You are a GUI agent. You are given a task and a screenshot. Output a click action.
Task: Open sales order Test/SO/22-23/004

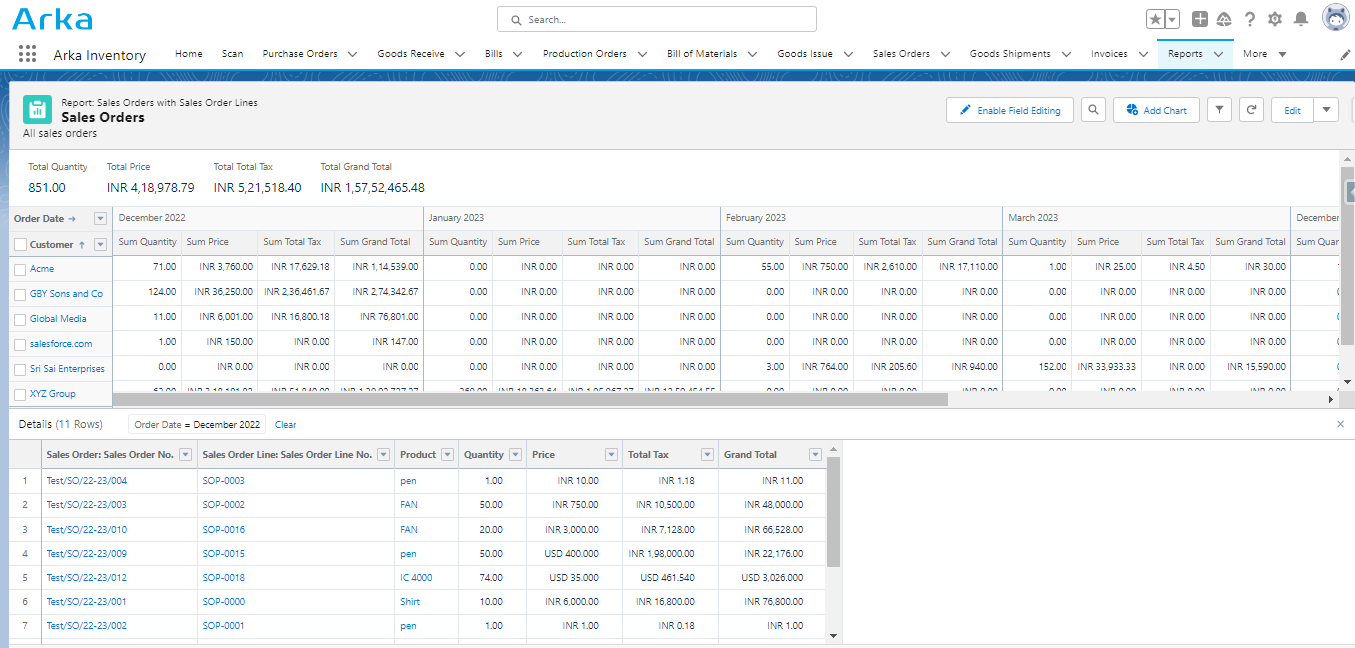(87, 480)
